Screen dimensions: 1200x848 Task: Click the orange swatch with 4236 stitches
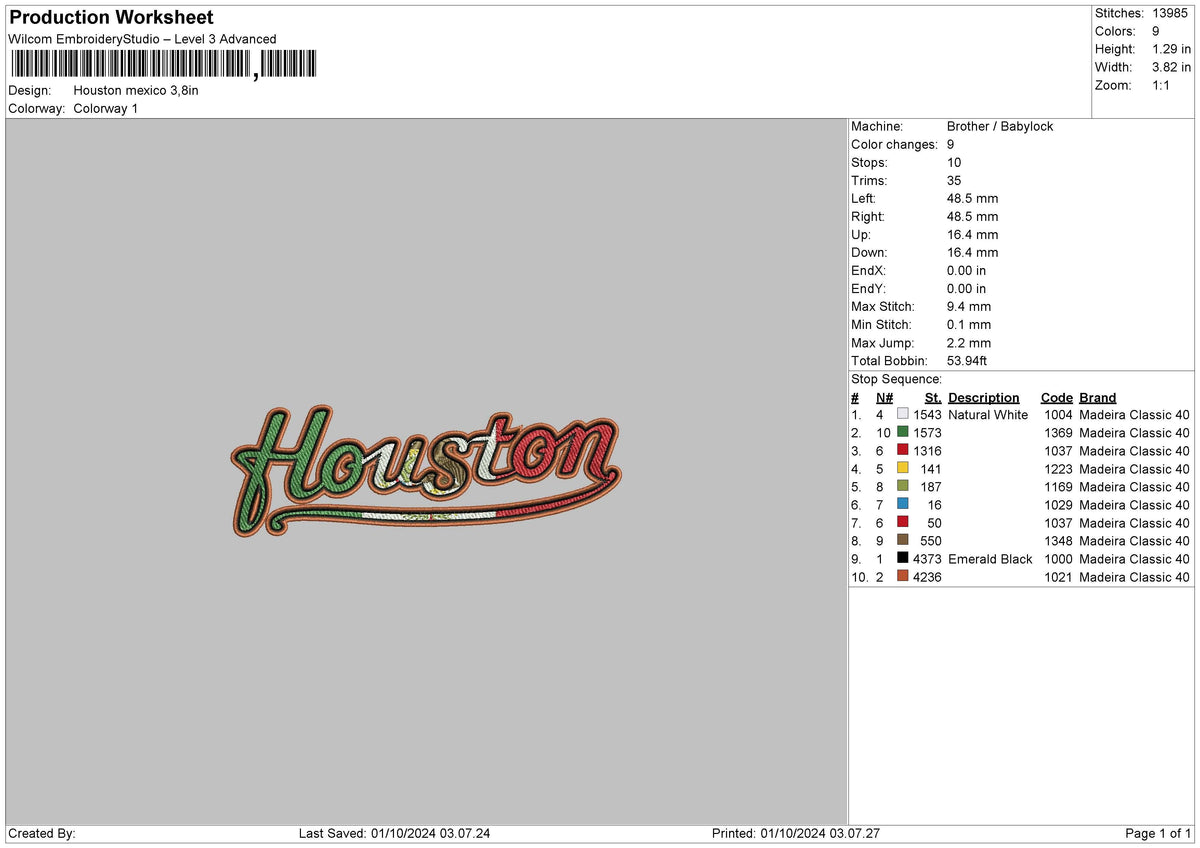pos(903,576)
